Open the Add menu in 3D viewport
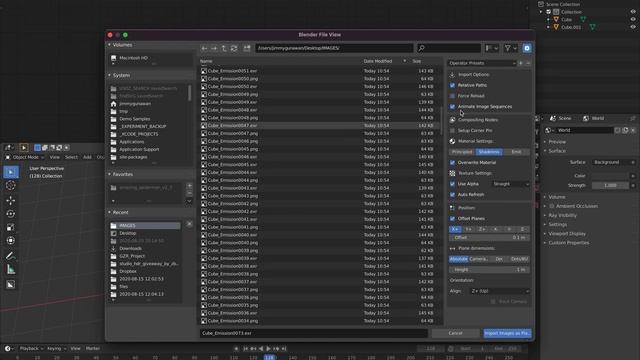640x360 pixels. click(87, 157)
